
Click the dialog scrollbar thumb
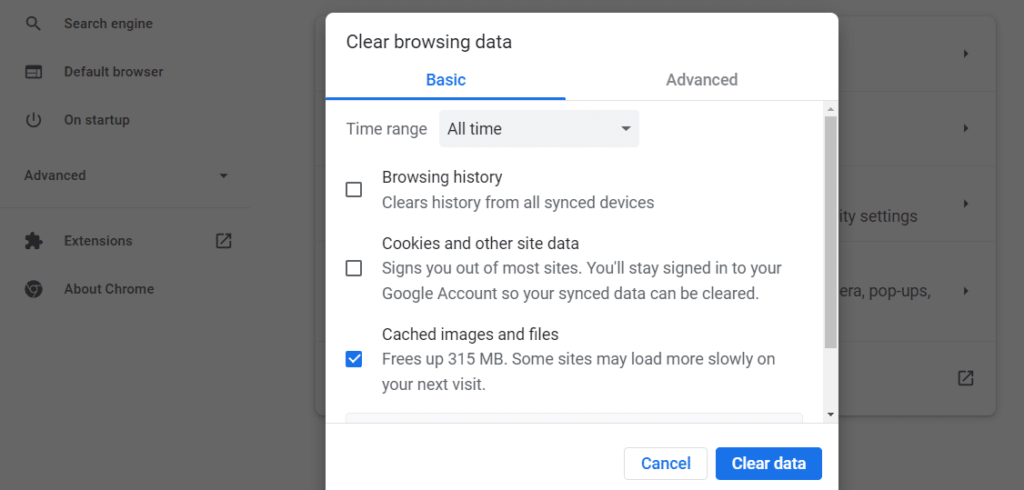point(830,230)
